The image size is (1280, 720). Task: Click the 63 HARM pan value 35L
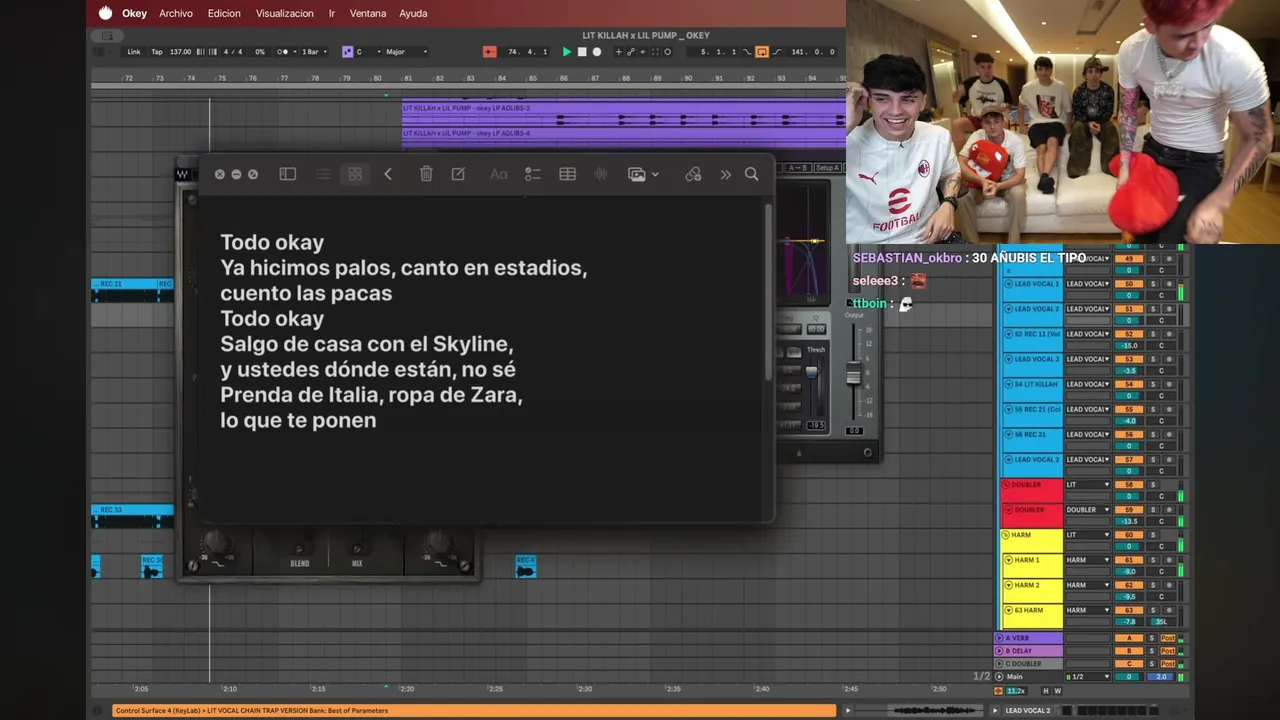[1160, 622]
